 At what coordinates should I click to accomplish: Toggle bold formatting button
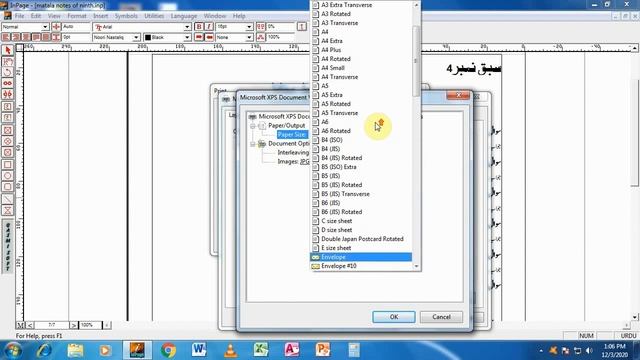[x=199, y=27]
